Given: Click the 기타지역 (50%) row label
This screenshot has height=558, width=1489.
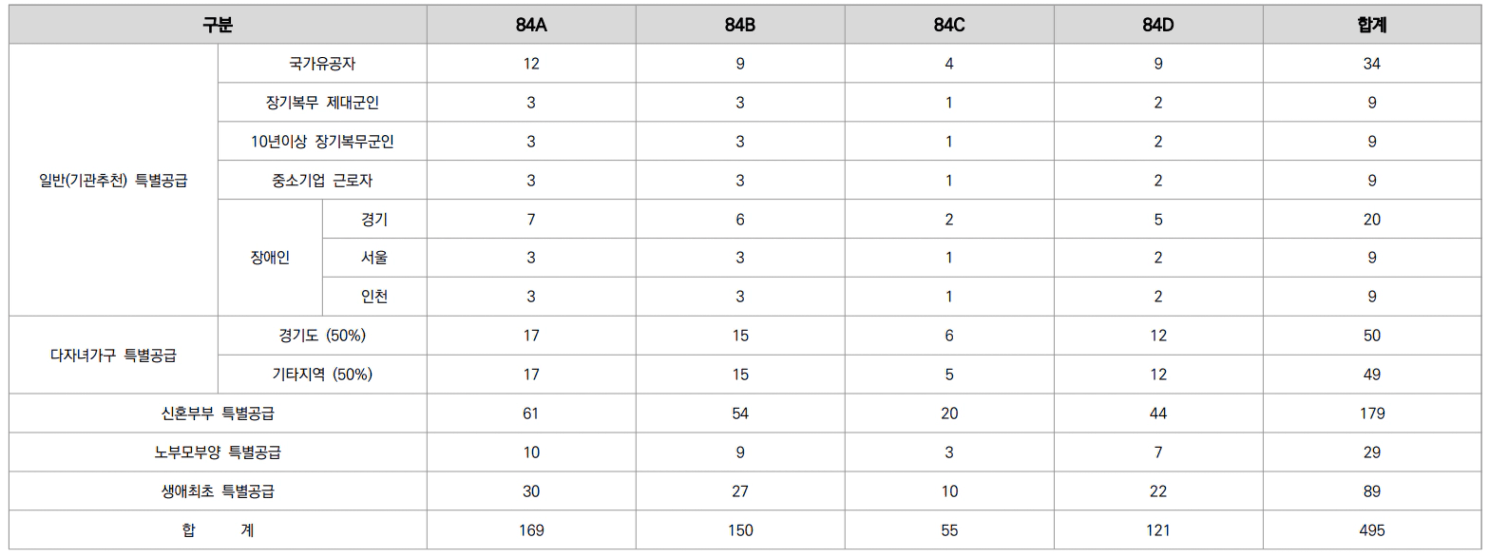Looking at the screenshot, I should coord(322,375).
